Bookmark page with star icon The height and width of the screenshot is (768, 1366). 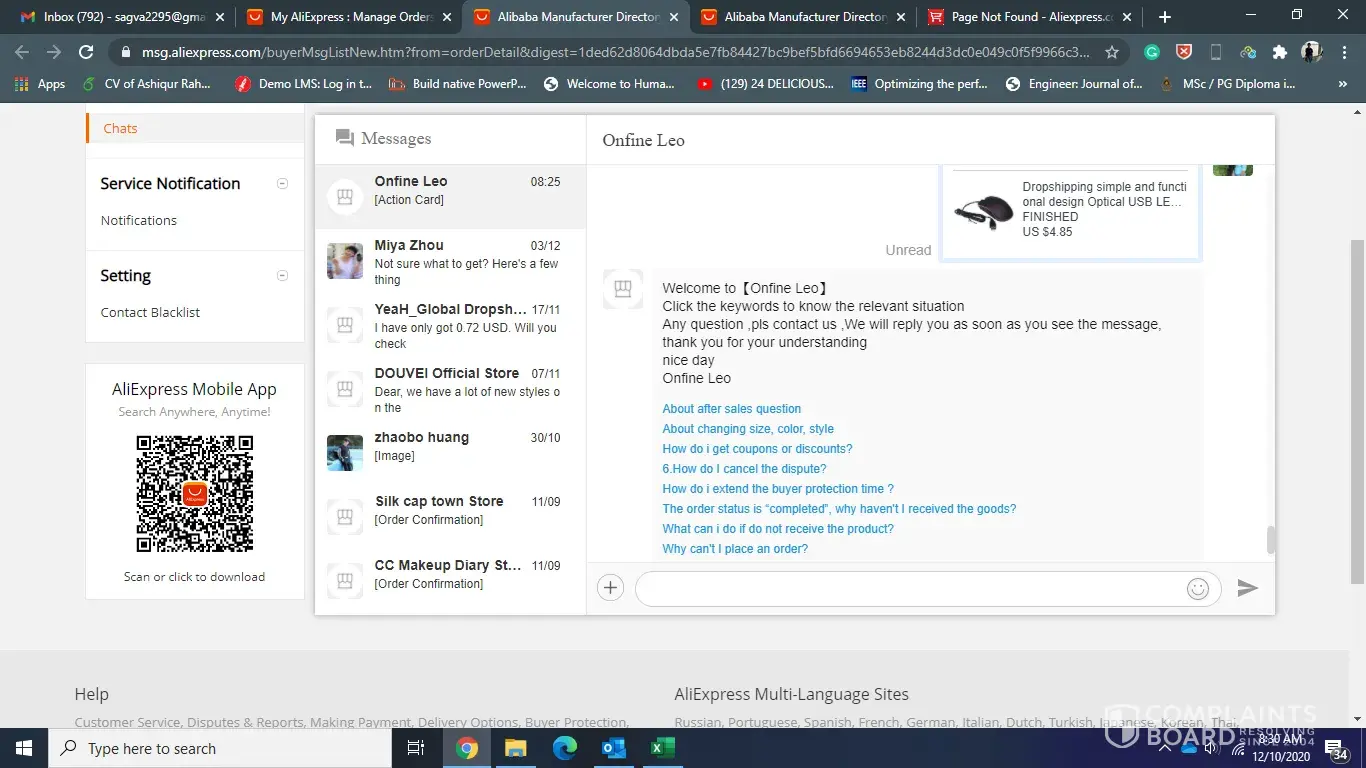pyautogui.click(x=1112, y=52)
